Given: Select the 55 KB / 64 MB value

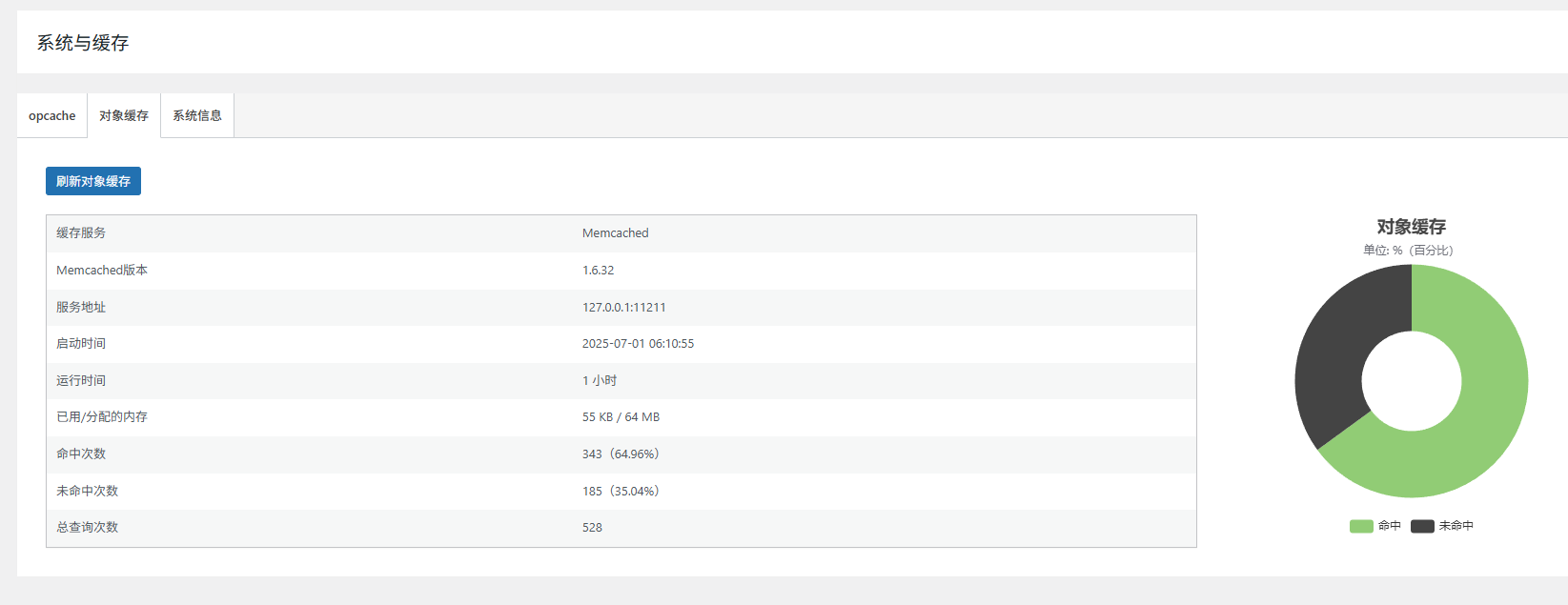Looking at the screenshot, I should click(x=621, y=416).
